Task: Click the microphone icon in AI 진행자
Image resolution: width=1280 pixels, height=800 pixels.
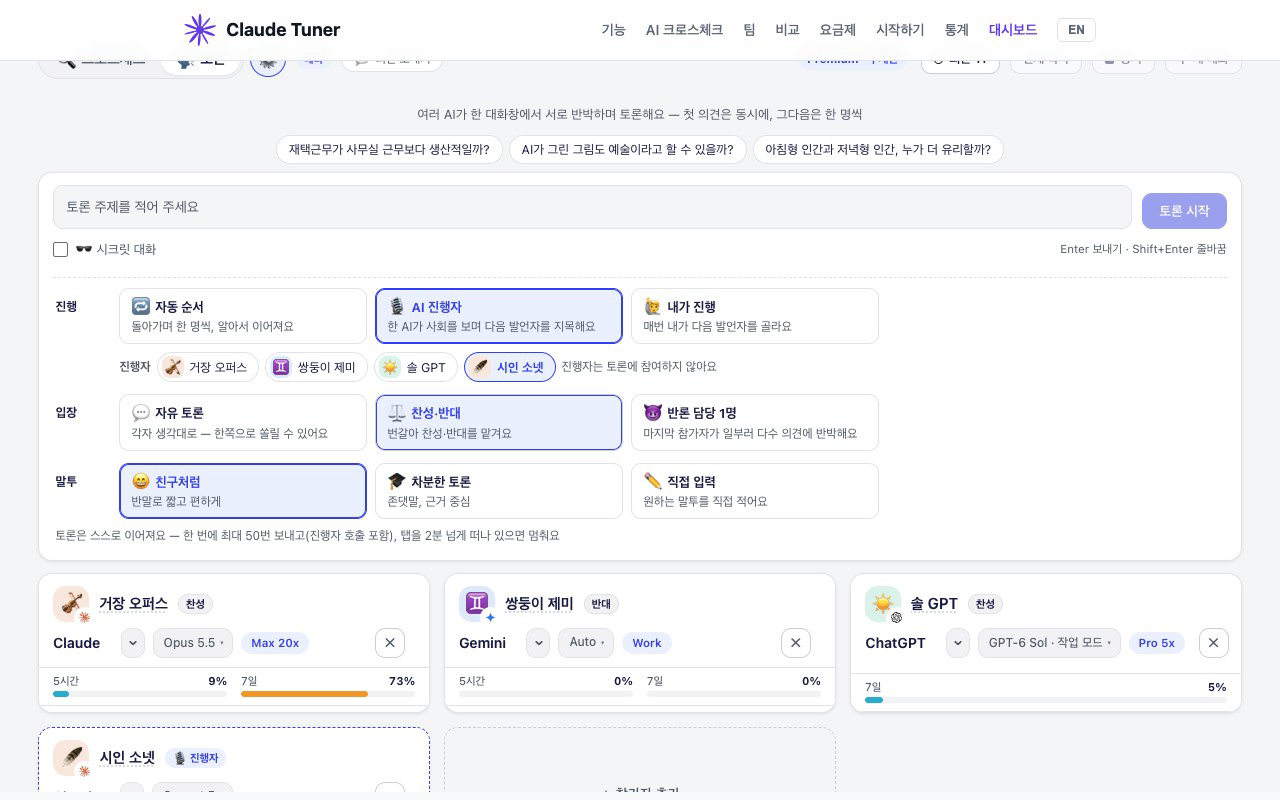Action: click(x=397, y=307)
